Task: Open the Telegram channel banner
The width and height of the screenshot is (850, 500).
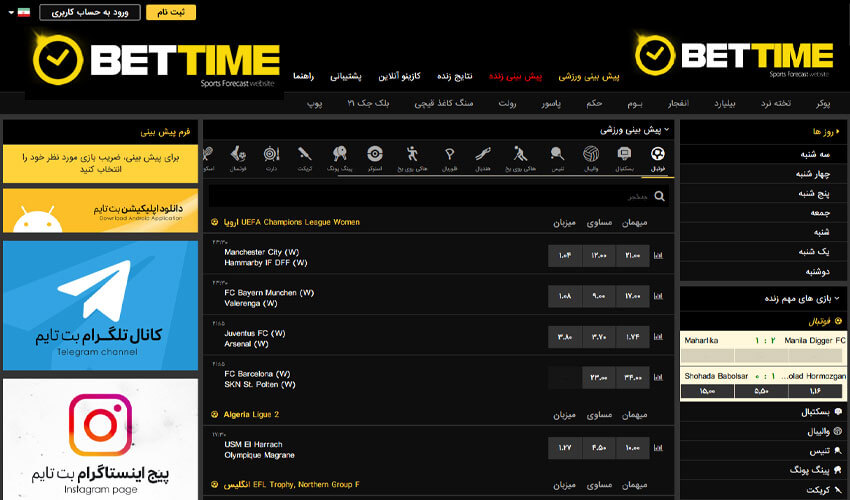Action: click(100, 305)
